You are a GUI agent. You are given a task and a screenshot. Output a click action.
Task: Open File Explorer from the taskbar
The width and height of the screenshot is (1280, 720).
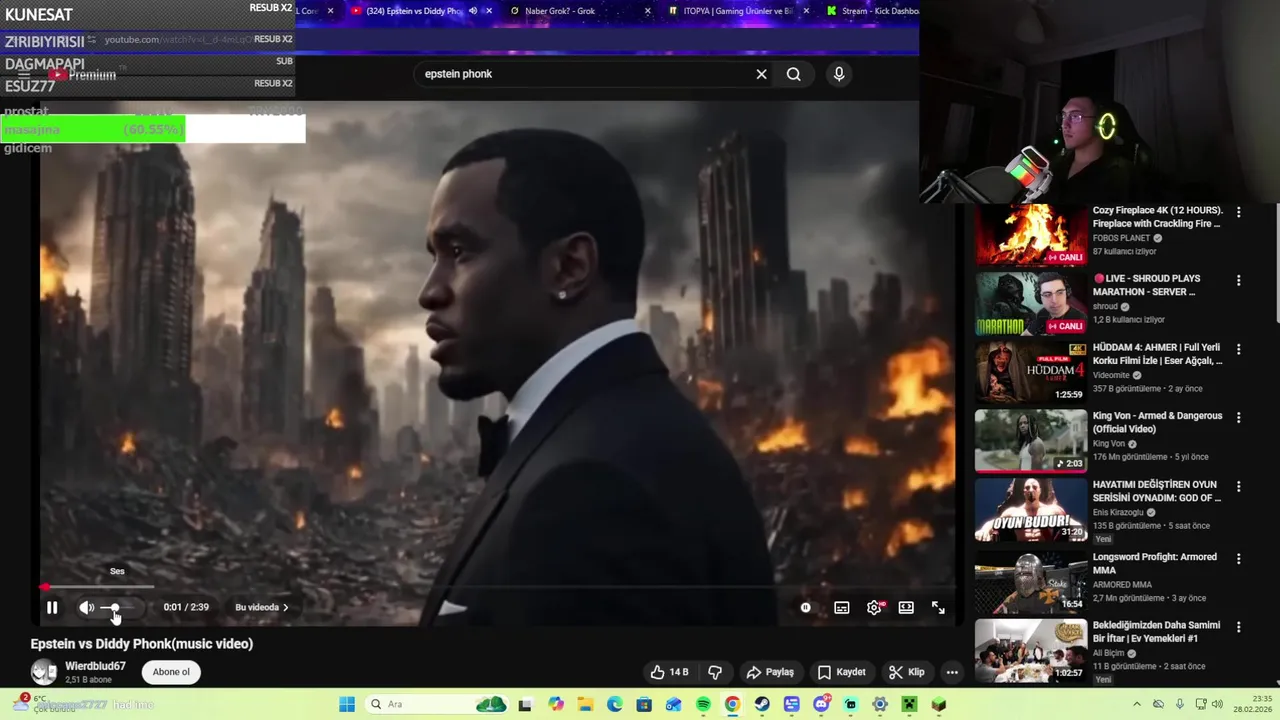pos(585,704)
